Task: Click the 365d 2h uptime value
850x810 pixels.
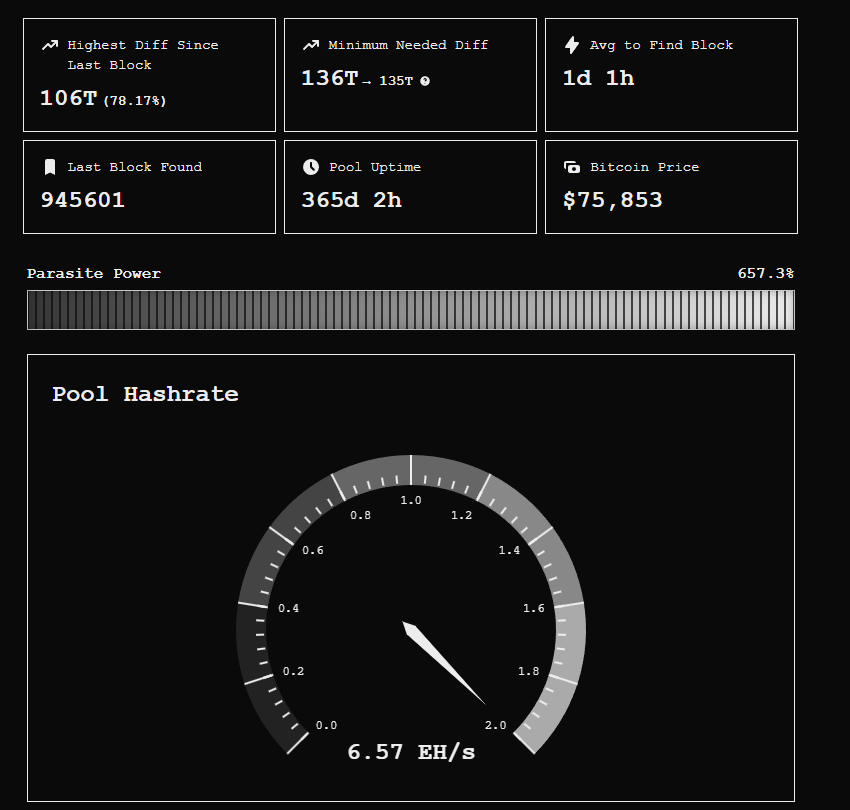Action: pyautogui.click(x=352, y=200)
